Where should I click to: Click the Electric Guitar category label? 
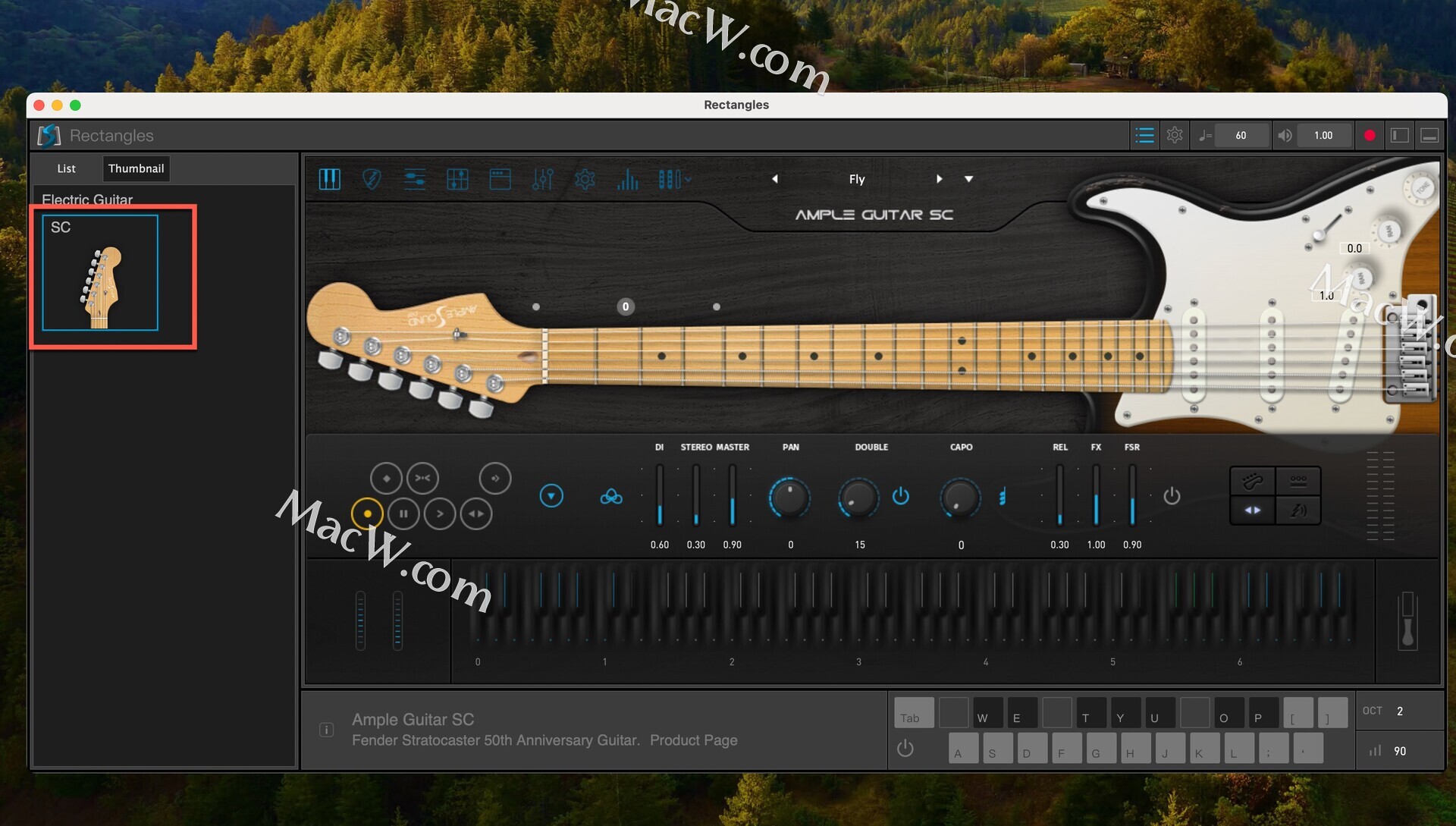pyautogui.click(x=87, y=199)
